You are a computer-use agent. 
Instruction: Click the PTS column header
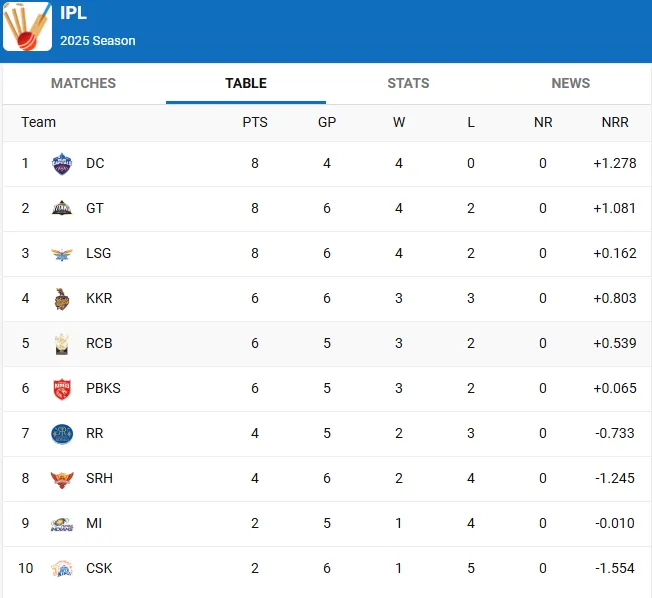pyautogui.click(x=255, y=122)
